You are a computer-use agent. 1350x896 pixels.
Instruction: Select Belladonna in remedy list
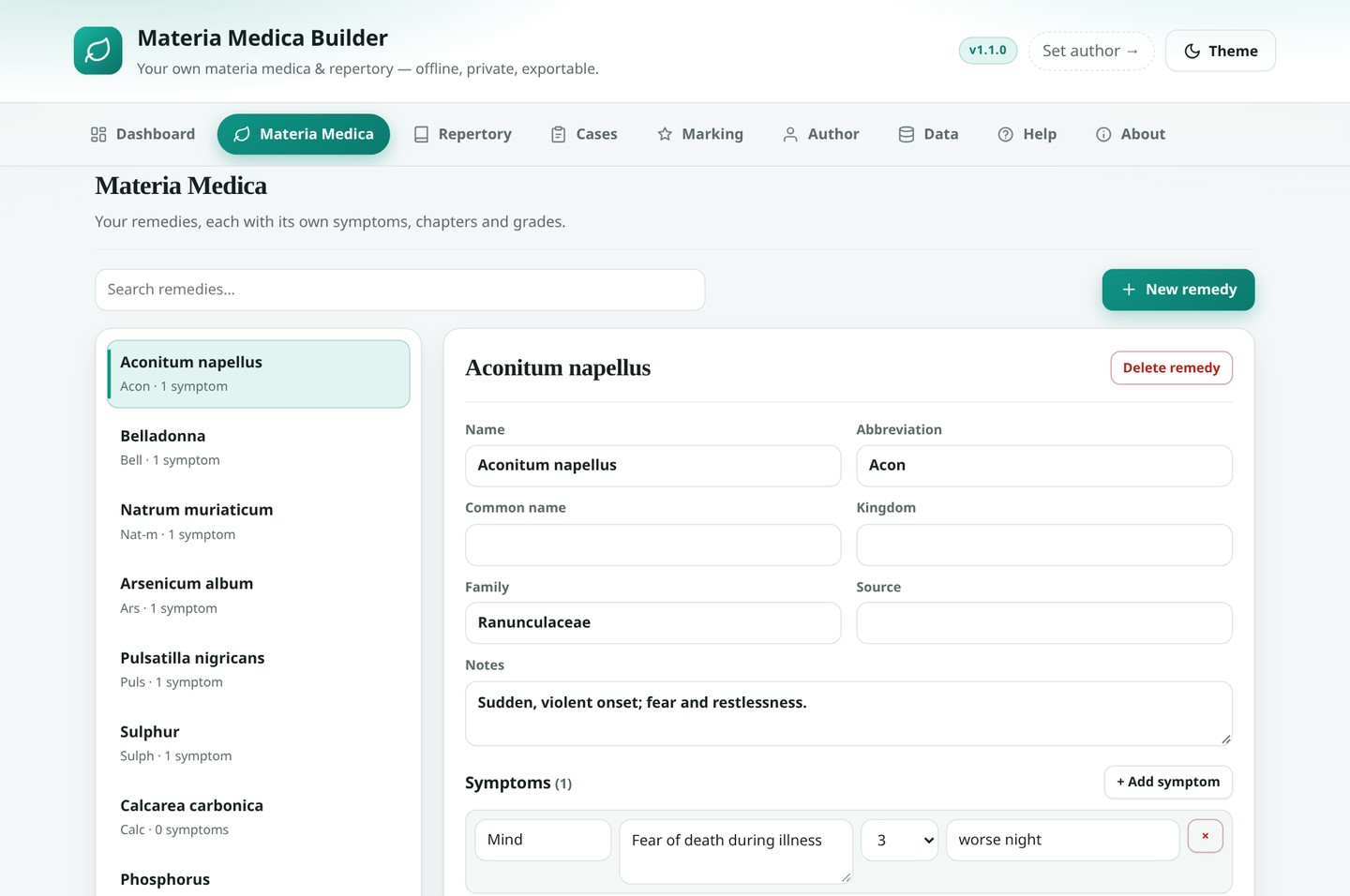[259, 447]
